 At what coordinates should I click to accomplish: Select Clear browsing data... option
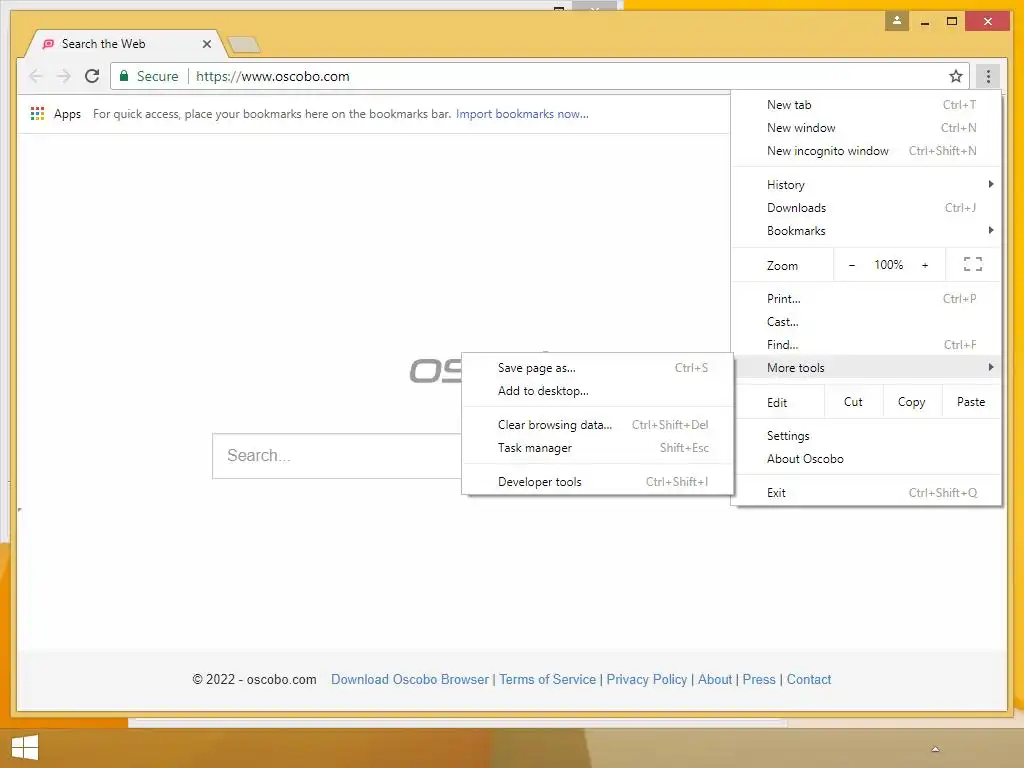598,424
